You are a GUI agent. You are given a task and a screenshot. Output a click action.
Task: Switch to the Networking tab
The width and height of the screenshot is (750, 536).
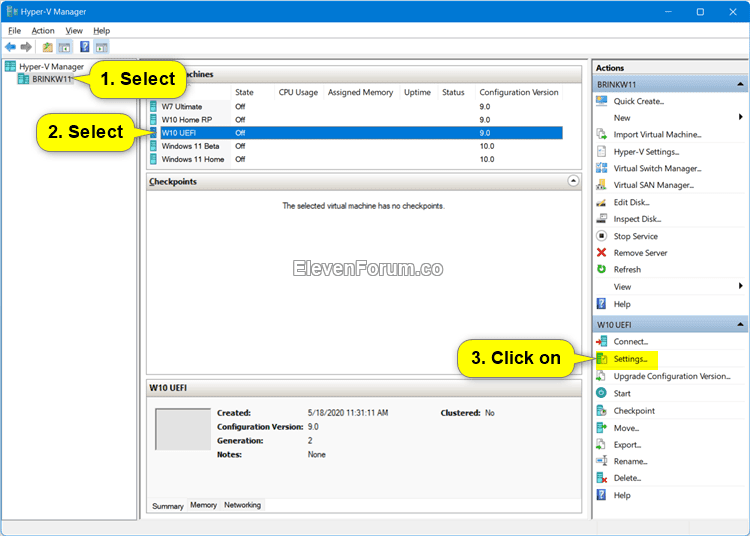[243, 505]
